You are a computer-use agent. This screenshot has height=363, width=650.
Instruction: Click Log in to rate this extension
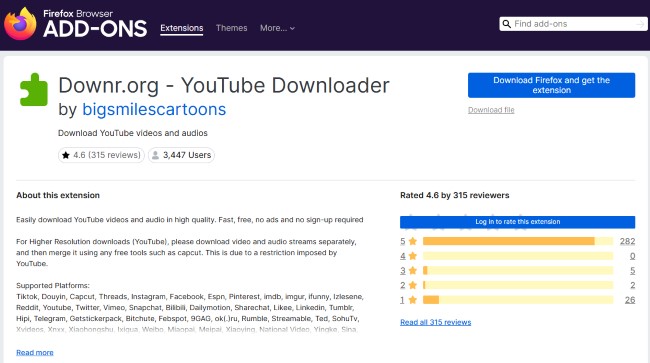[x=517, y=222]
